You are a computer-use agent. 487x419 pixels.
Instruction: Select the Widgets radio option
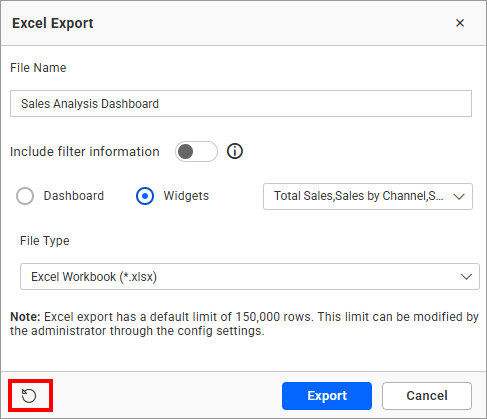coord(145,196)
